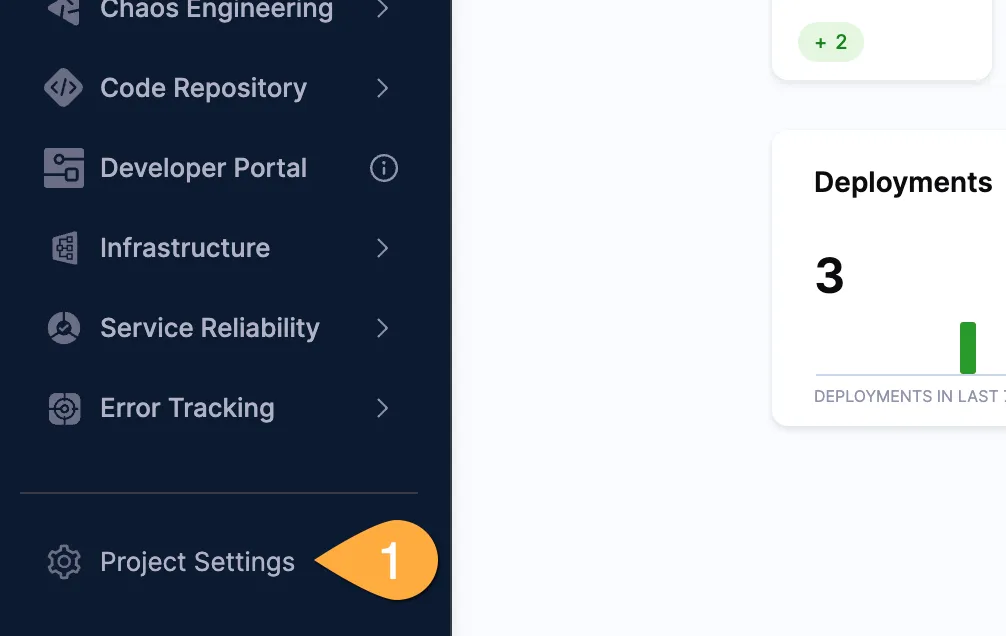Select the Project Settings label
Screen dimensions: 1006x636
[x=197, y=562]
